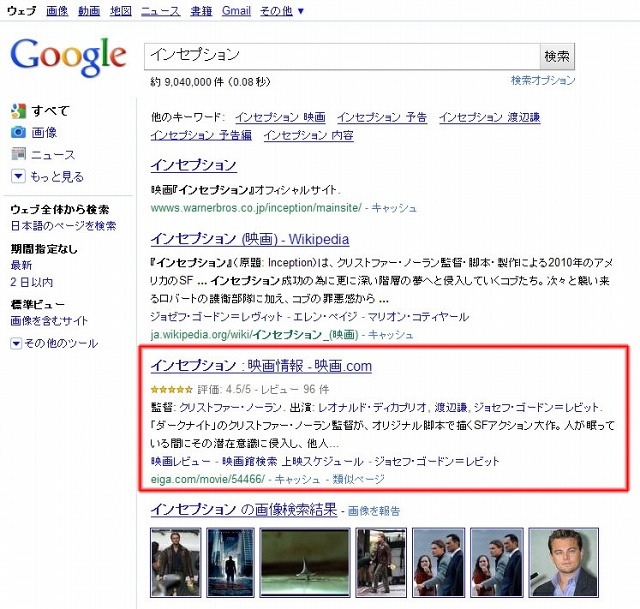The width and height of the screenshot is (640, 609).
Task: Open the movie poster thumbnail with city
Action: coord(230,562)
